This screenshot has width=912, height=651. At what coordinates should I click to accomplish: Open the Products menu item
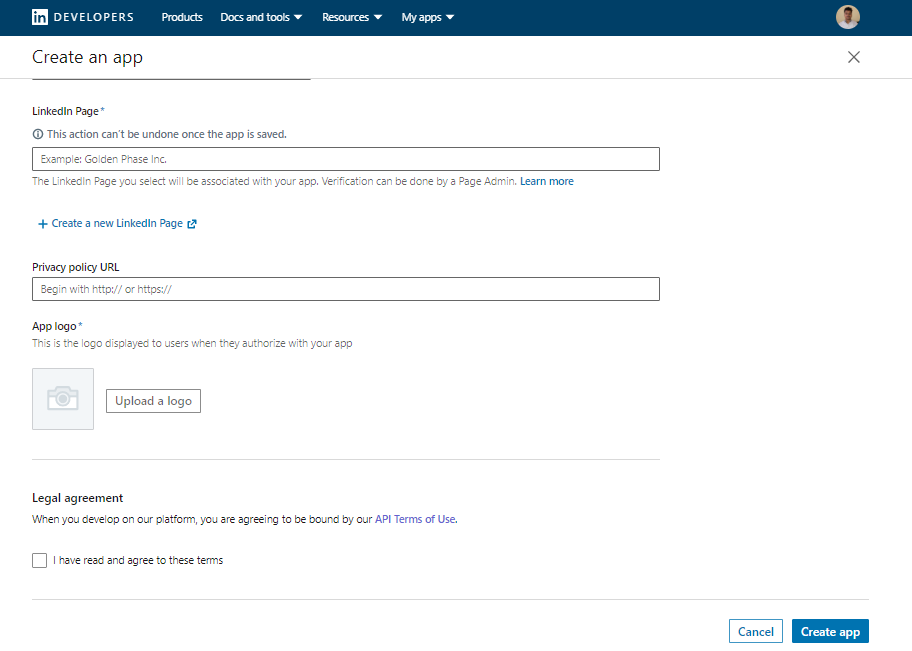pos(182,17)
